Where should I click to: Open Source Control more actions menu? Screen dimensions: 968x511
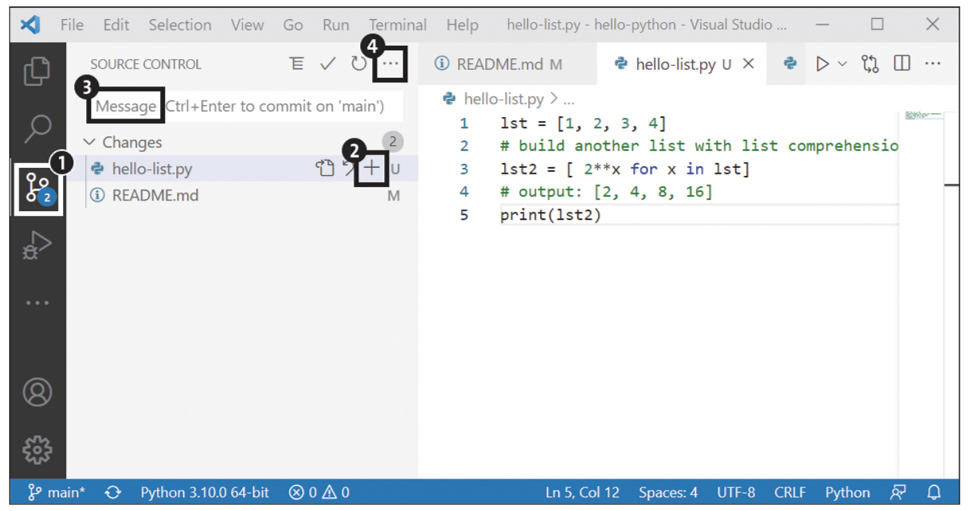tap(390, 64)
